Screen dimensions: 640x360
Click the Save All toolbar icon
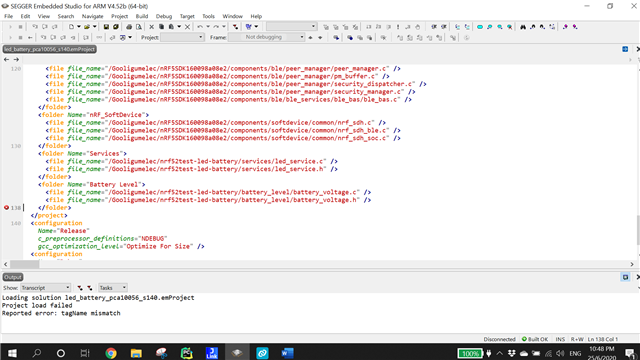(116, 27)
